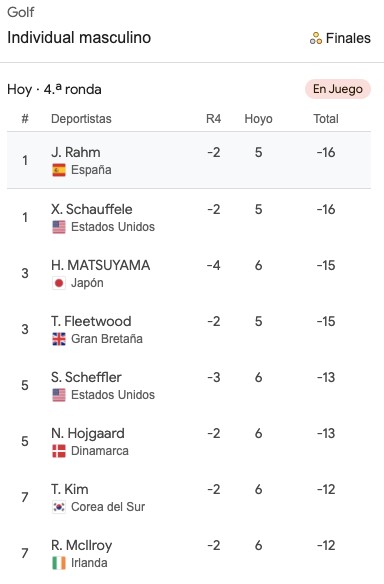This screenshot has width=384, height=584.
Task: Click the Denmark flag icon
Action: [x=59, y=451]
